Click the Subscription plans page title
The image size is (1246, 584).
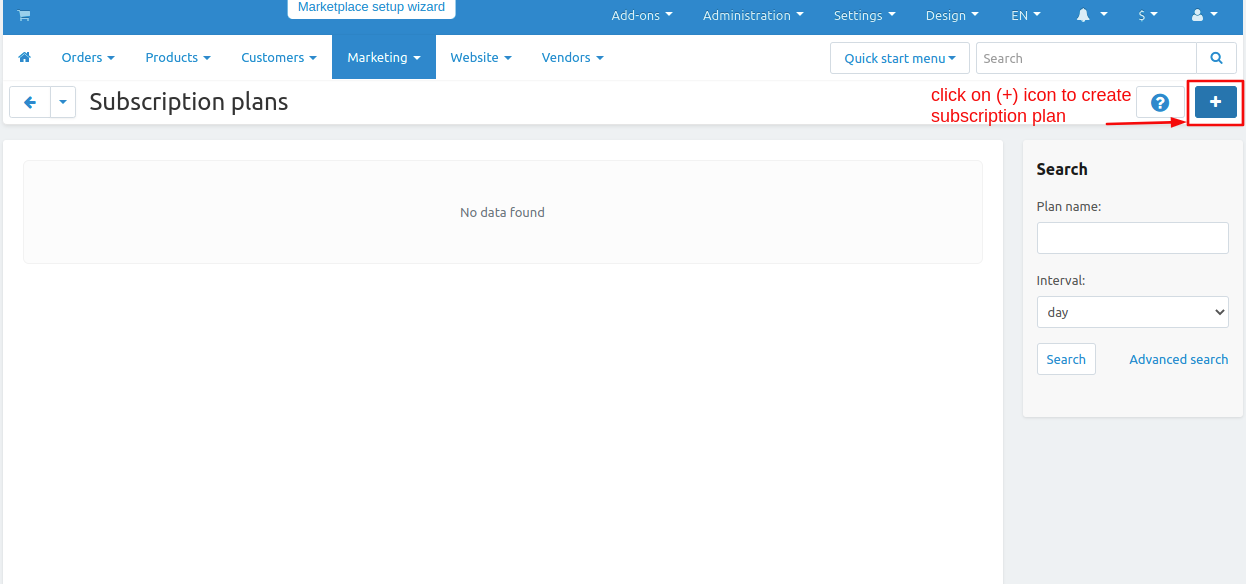coord(189,102)
